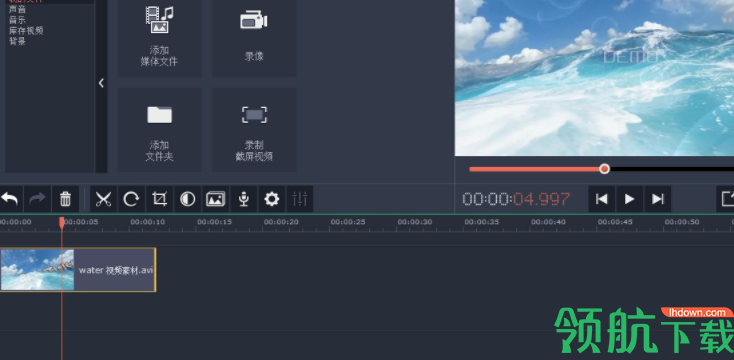Click the 录像 camera tile
Screen dimensions: 734x360
(254, 37)
